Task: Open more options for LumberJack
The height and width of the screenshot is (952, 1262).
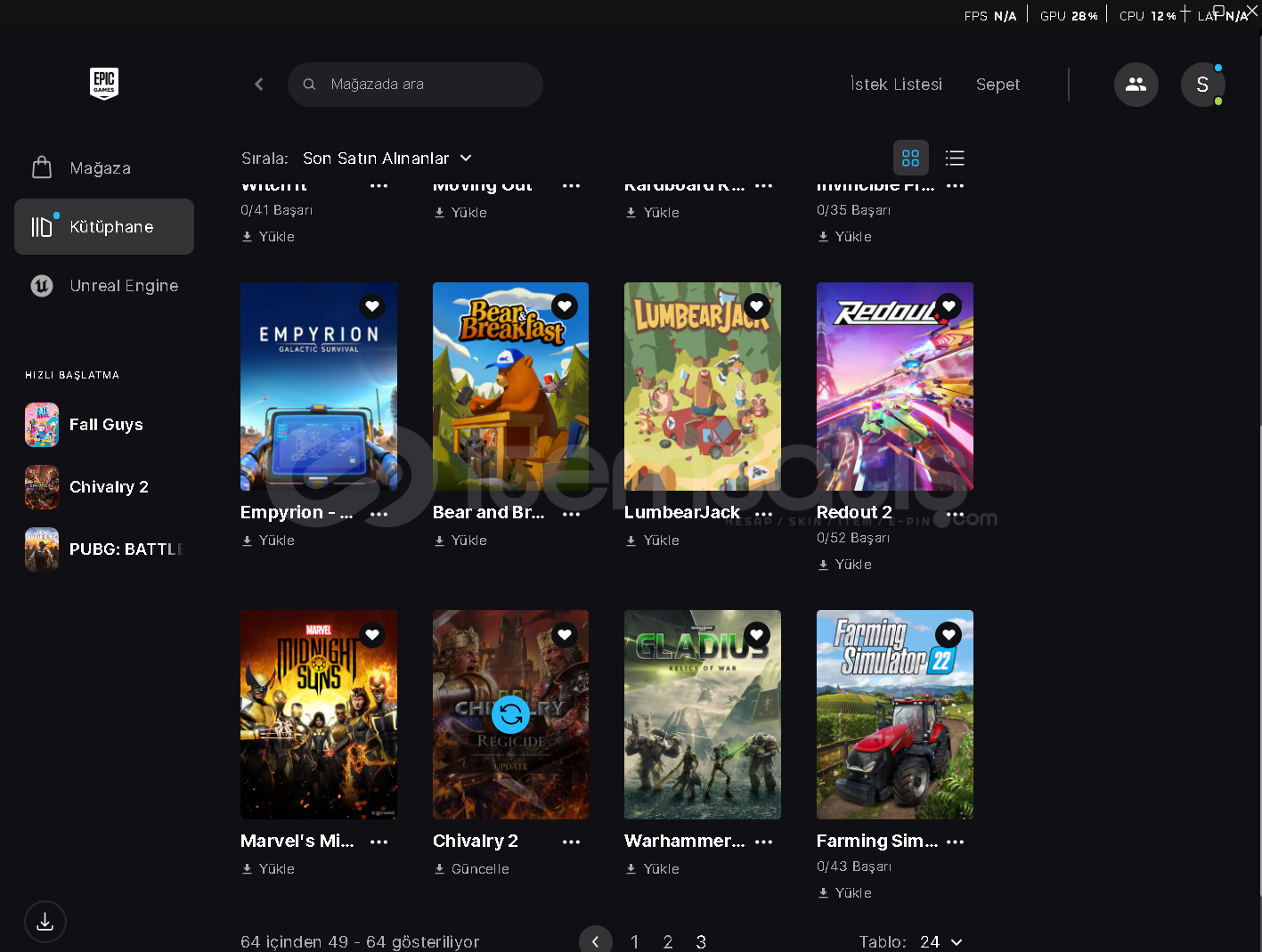Action: pos(764,514)
